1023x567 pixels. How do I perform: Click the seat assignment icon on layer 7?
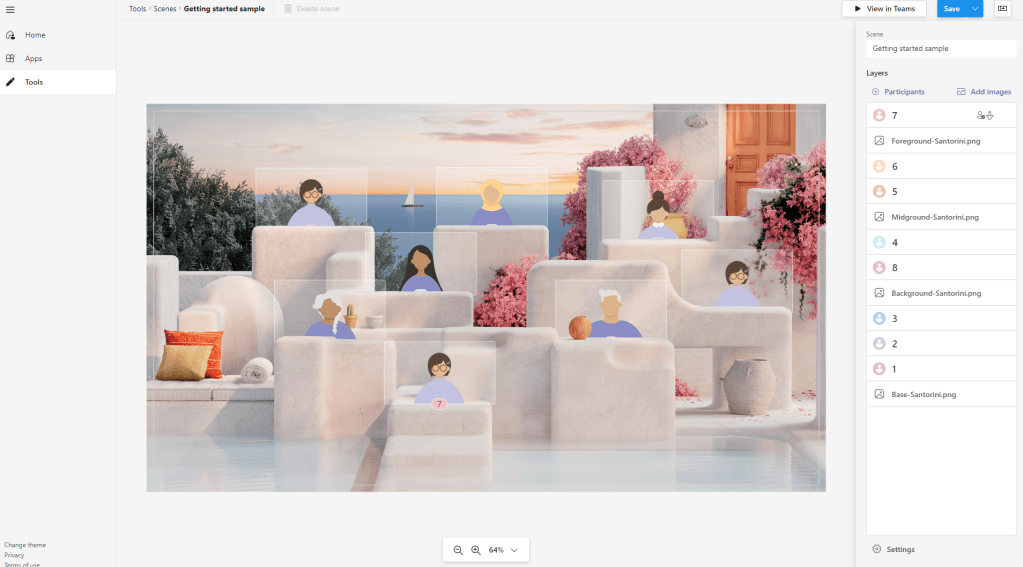[985, 116]
